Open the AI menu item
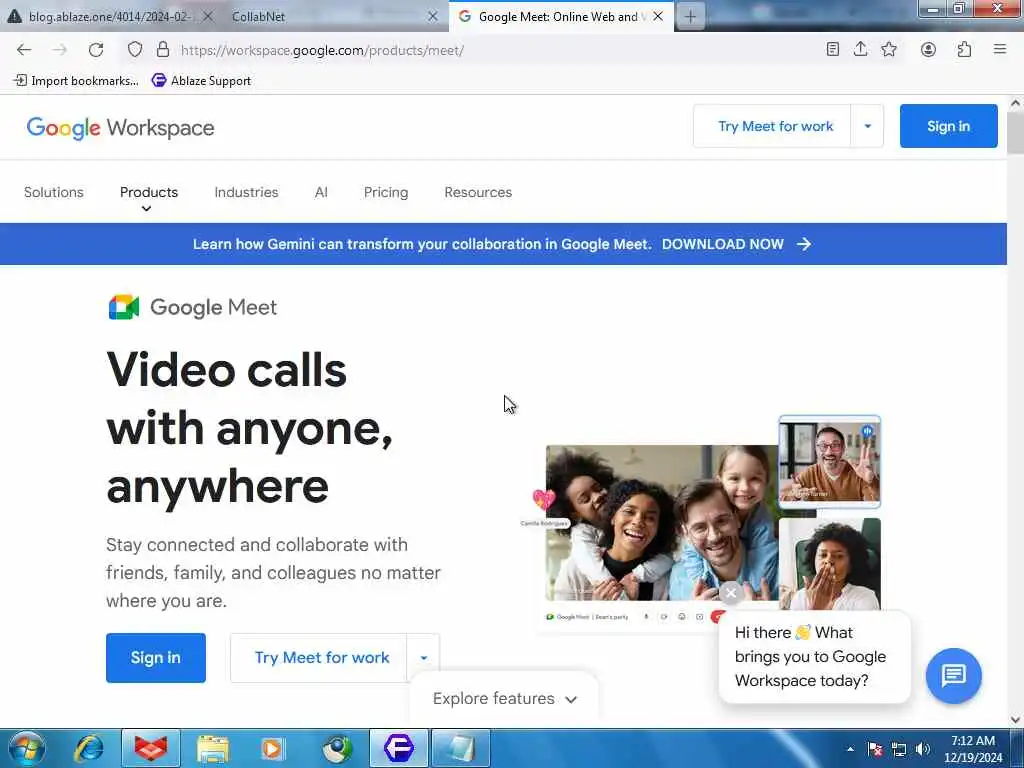This screenshot has height=768, width=1024. click(x=321, y=192)
